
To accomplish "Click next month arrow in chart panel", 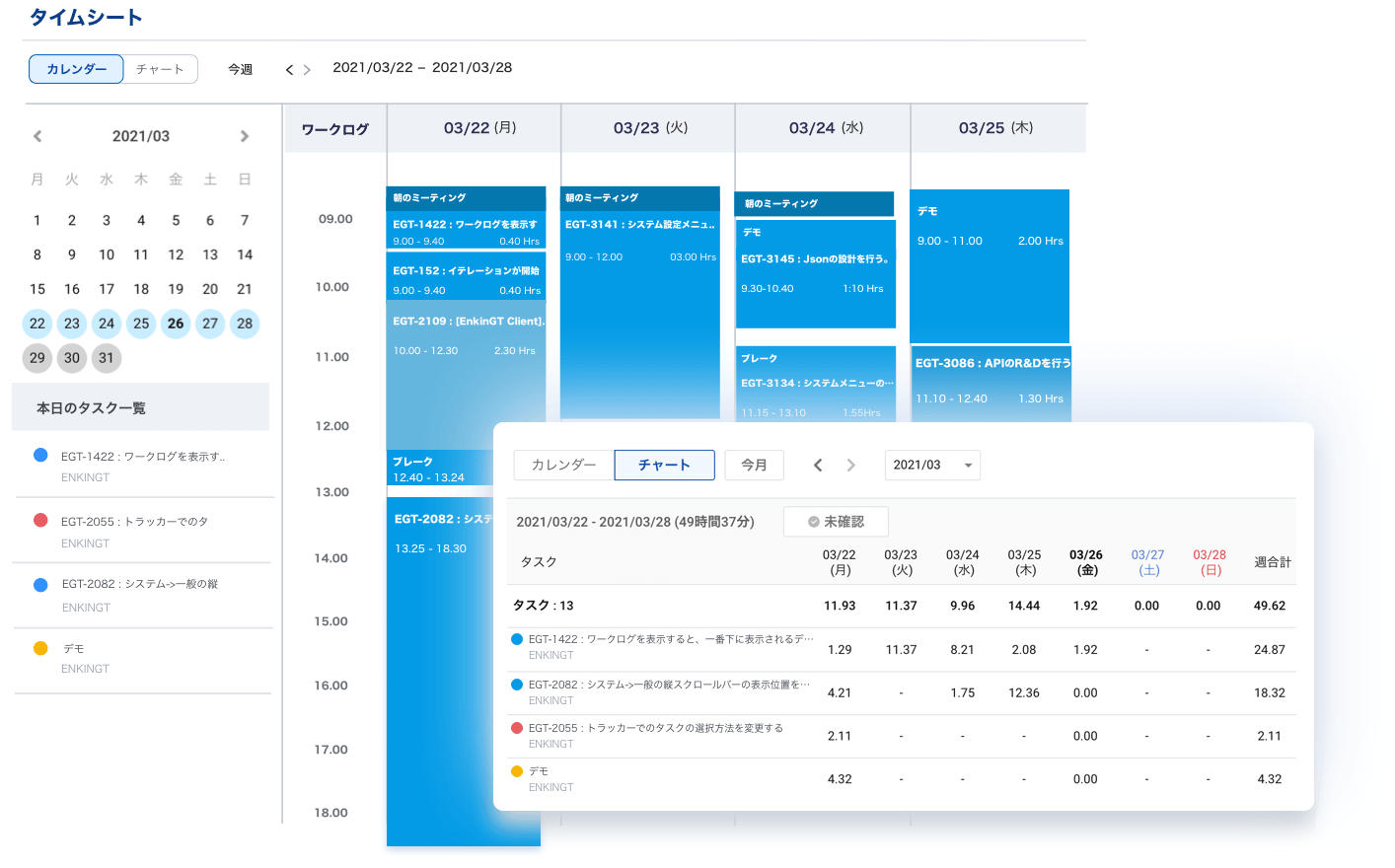I will pos(850,466).
